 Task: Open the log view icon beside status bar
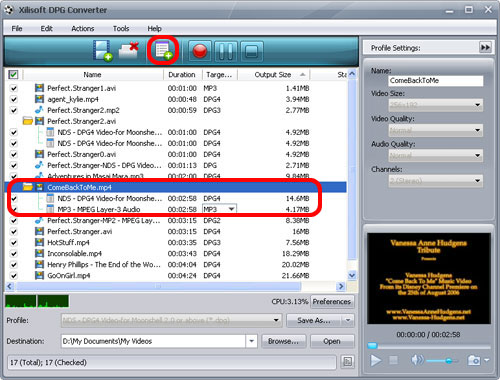[x=347, y=362]
